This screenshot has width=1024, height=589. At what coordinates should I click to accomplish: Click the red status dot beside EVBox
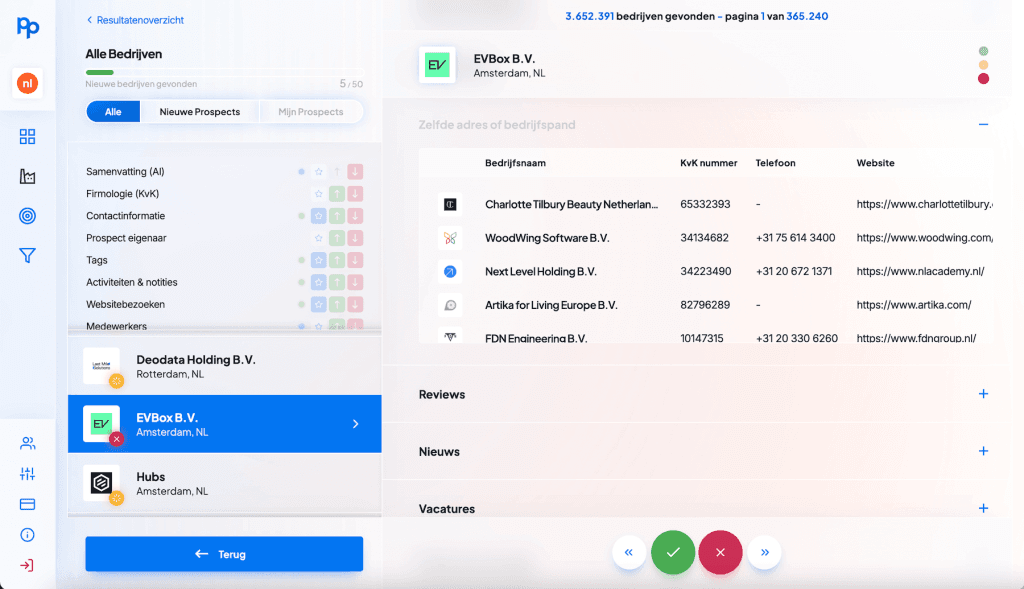pyautogui.click(x=983, y=79)
